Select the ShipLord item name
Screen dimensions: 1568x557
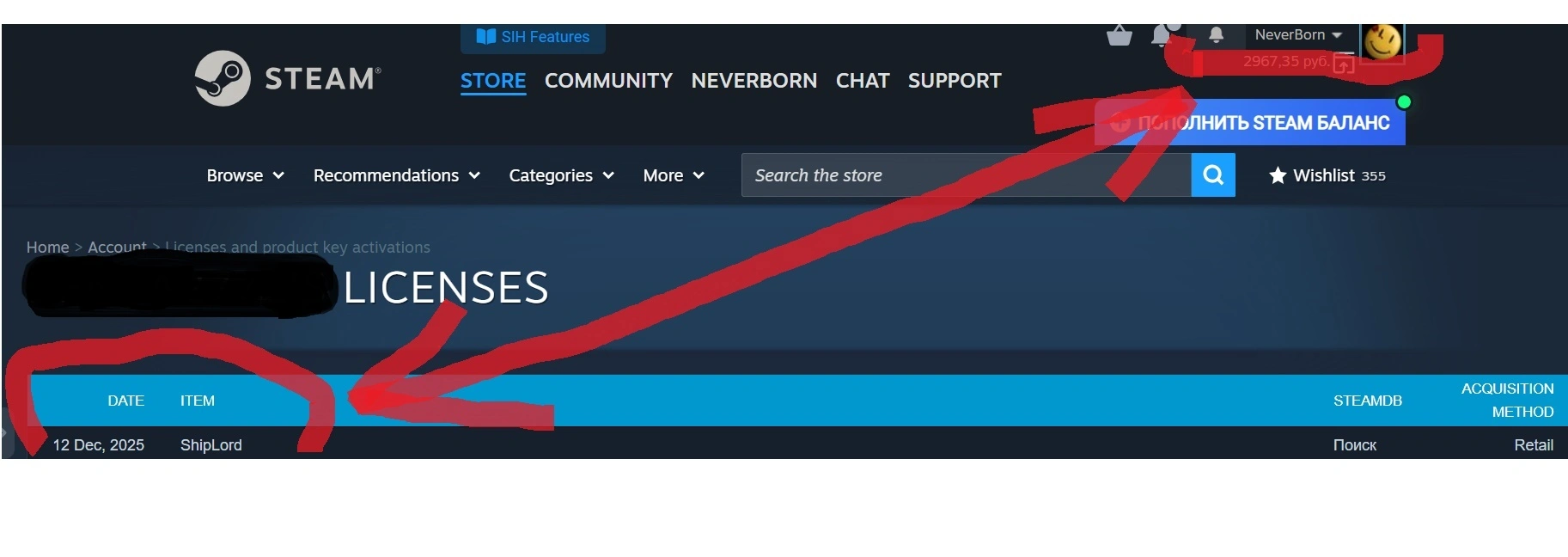tap(211, 445)
